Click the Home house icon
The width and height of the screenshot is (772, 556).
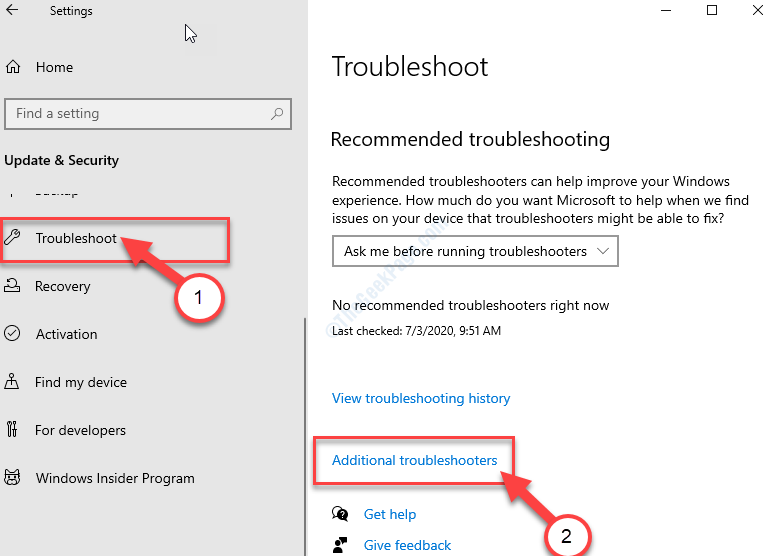click(x=13, y=68)
